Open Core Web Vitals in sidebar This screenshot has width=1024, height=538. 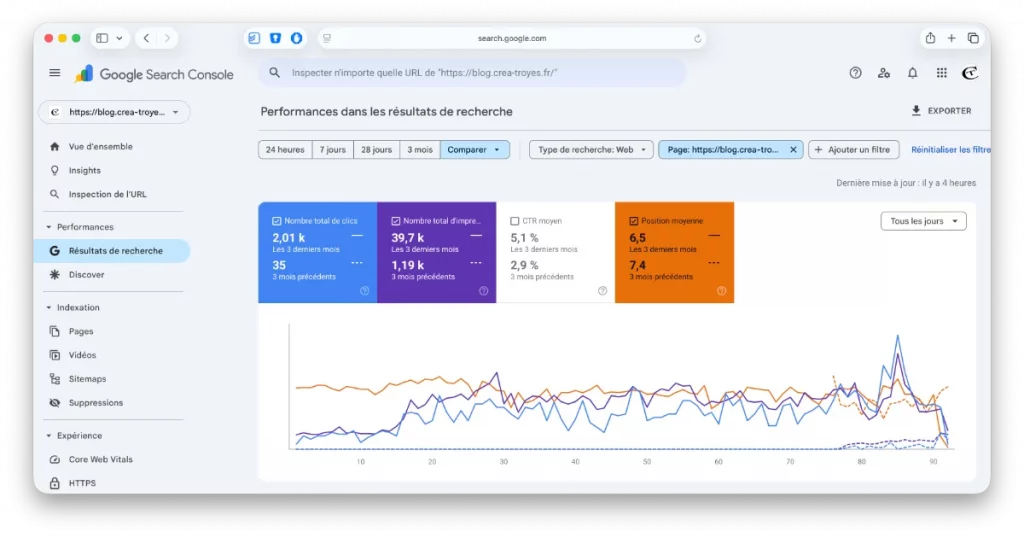100,459
